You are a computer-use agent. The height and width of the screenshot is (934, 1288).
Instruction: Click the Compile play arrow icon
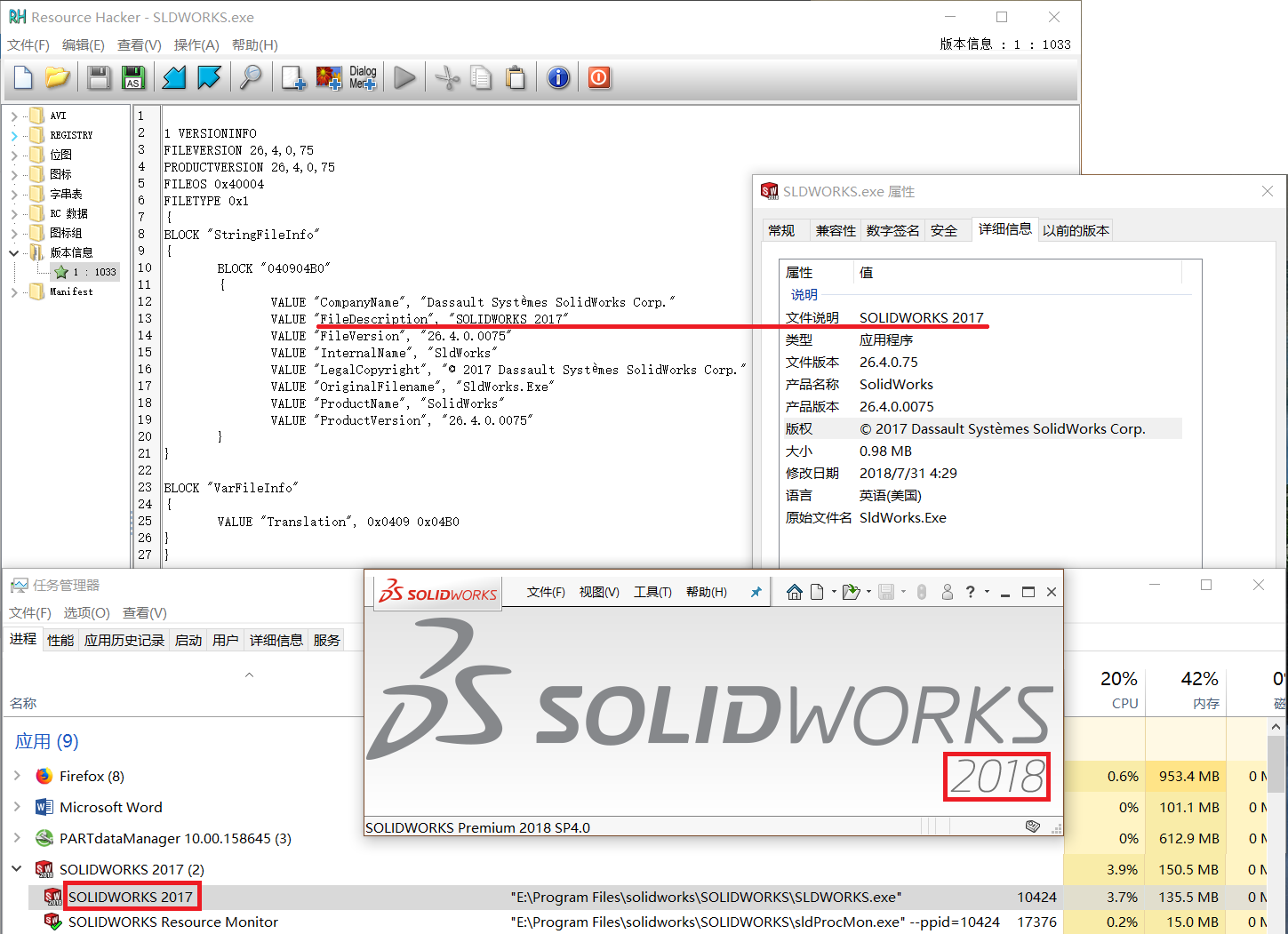point(404,78)
